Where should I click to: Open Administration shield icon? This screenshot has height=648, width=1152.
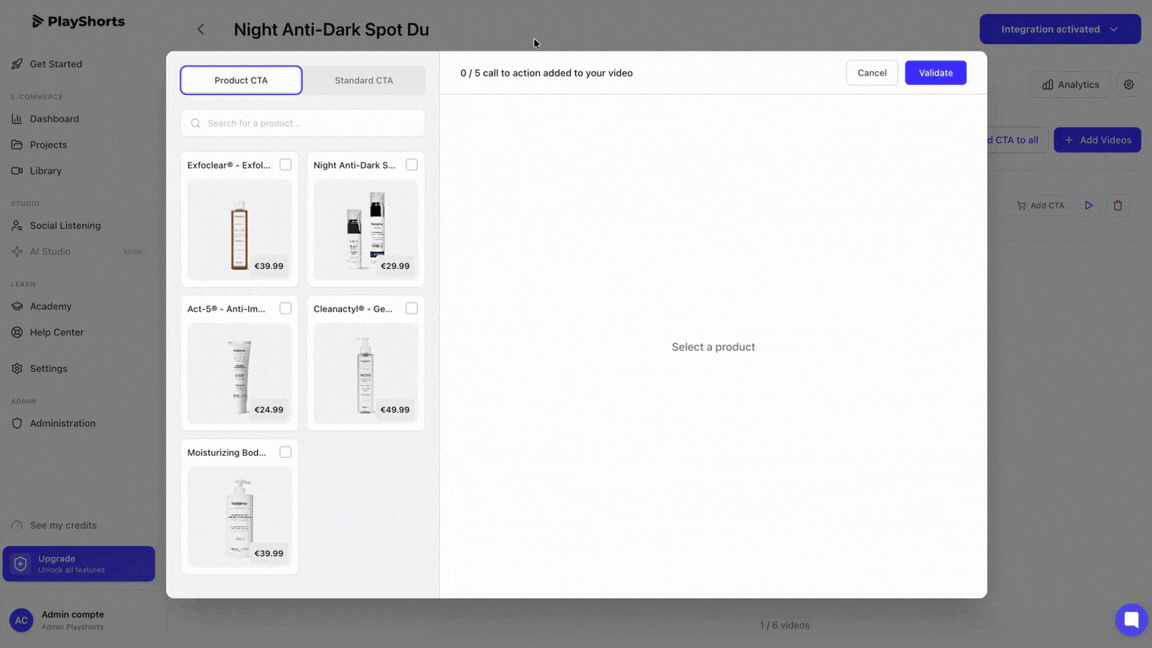pos(17,423)
